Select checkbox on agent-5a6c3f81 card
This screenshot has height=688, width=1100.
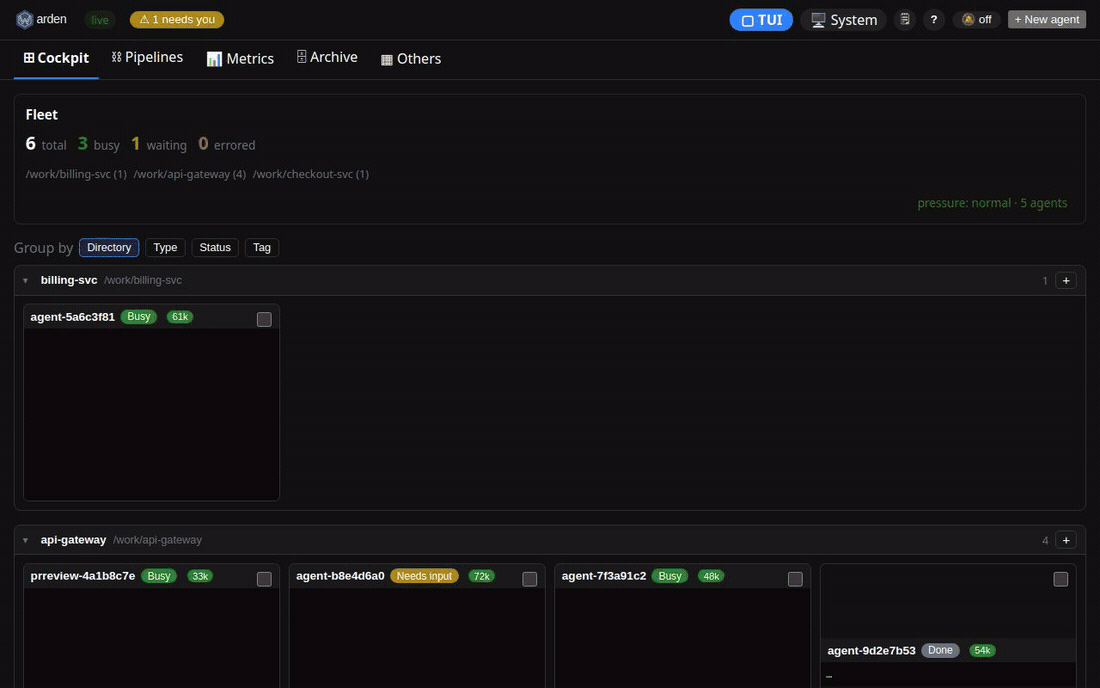tap(264, 319)
